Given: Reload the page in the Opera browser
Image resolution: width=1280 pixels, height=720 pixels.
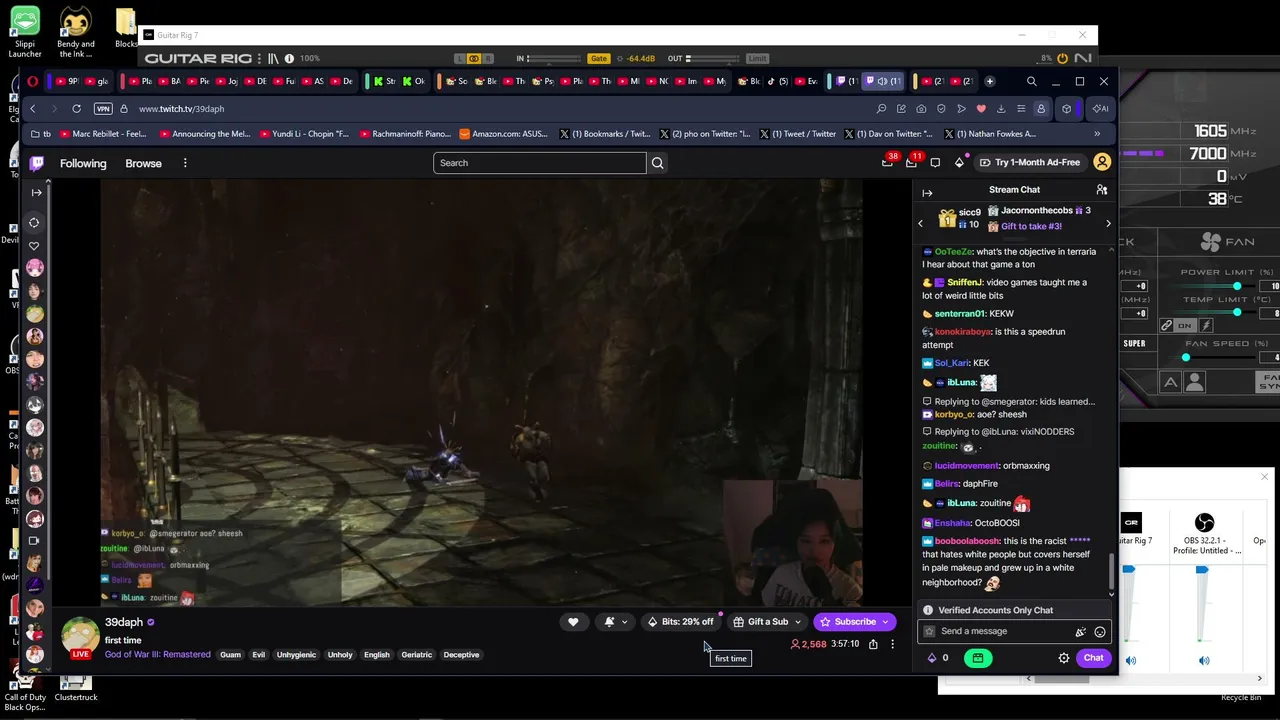Looking at the screenshot, I should tap(76, 108).
